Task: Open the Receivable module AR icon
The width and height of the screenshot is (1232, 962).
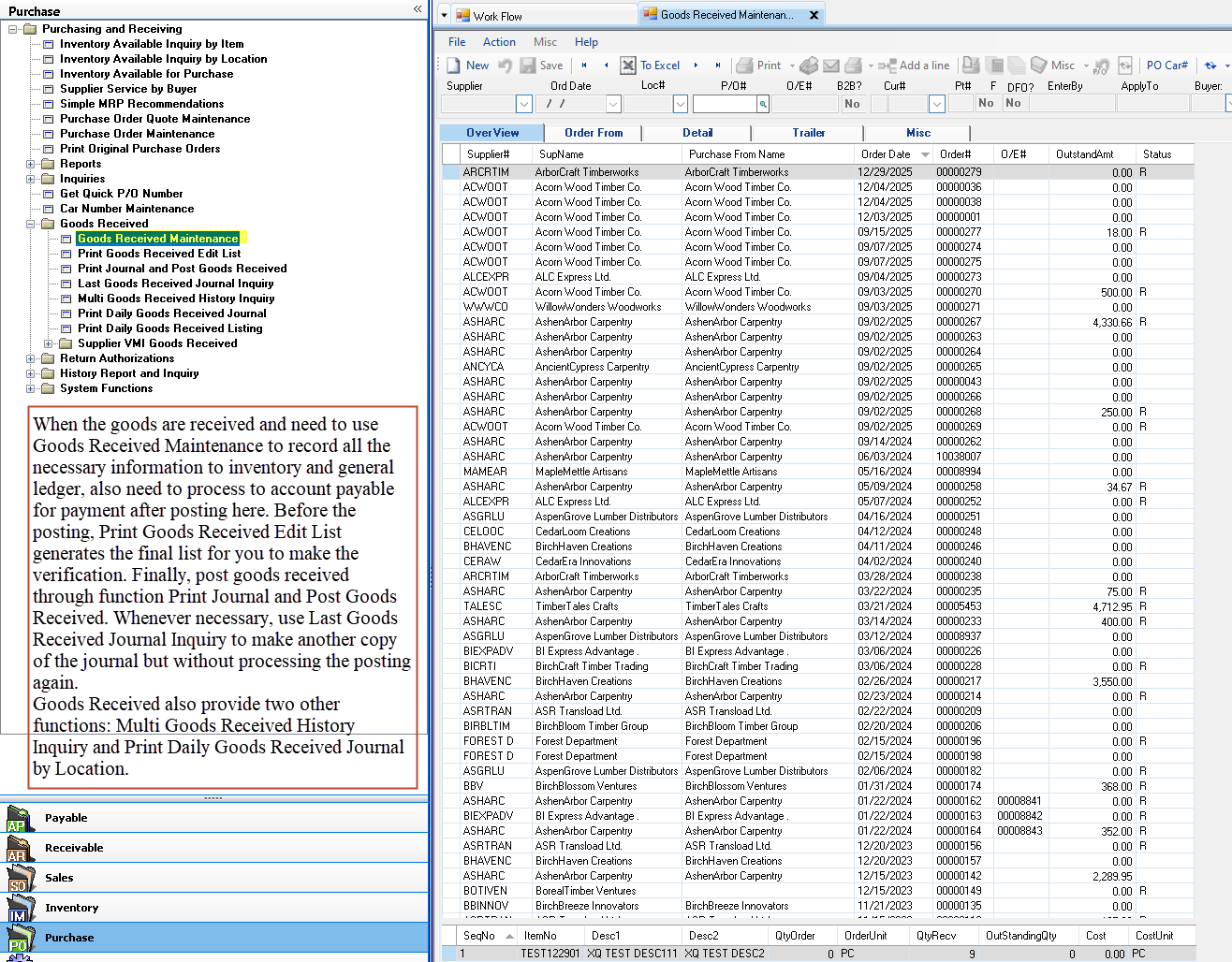Action: [x=17, y=849]
